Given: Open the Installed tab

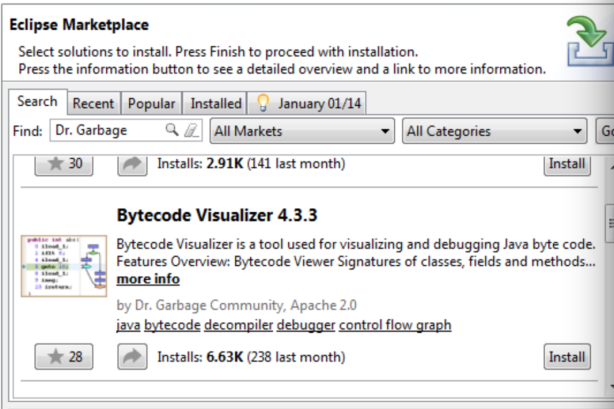Looking at the screenshot, I should [x=216, y=103].
